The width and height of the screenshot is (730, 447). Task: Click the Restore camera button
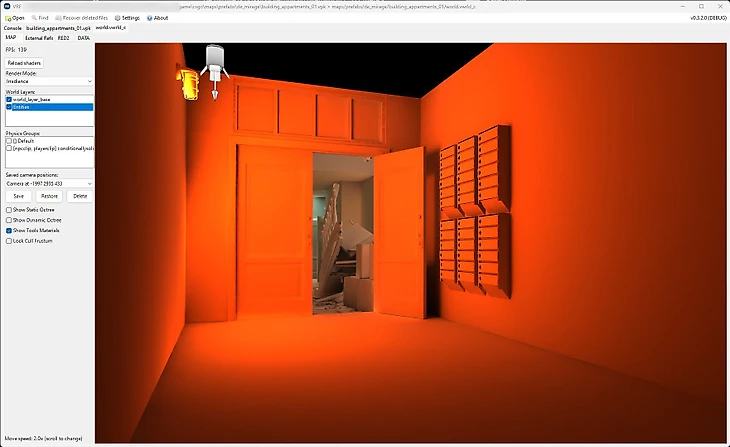[49, 196]
